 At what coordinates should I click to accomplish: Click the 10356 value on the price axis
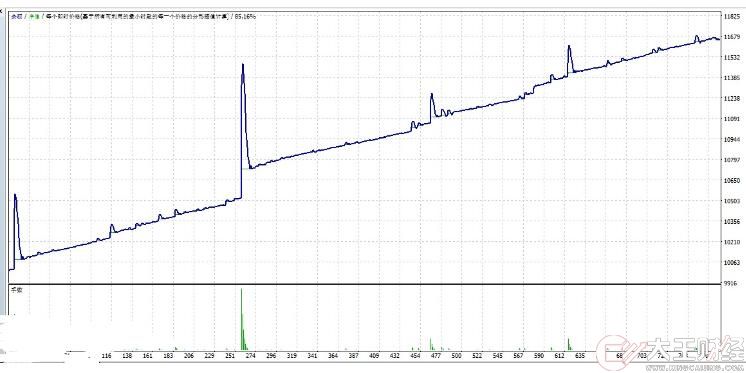click(x=733, y=222)
